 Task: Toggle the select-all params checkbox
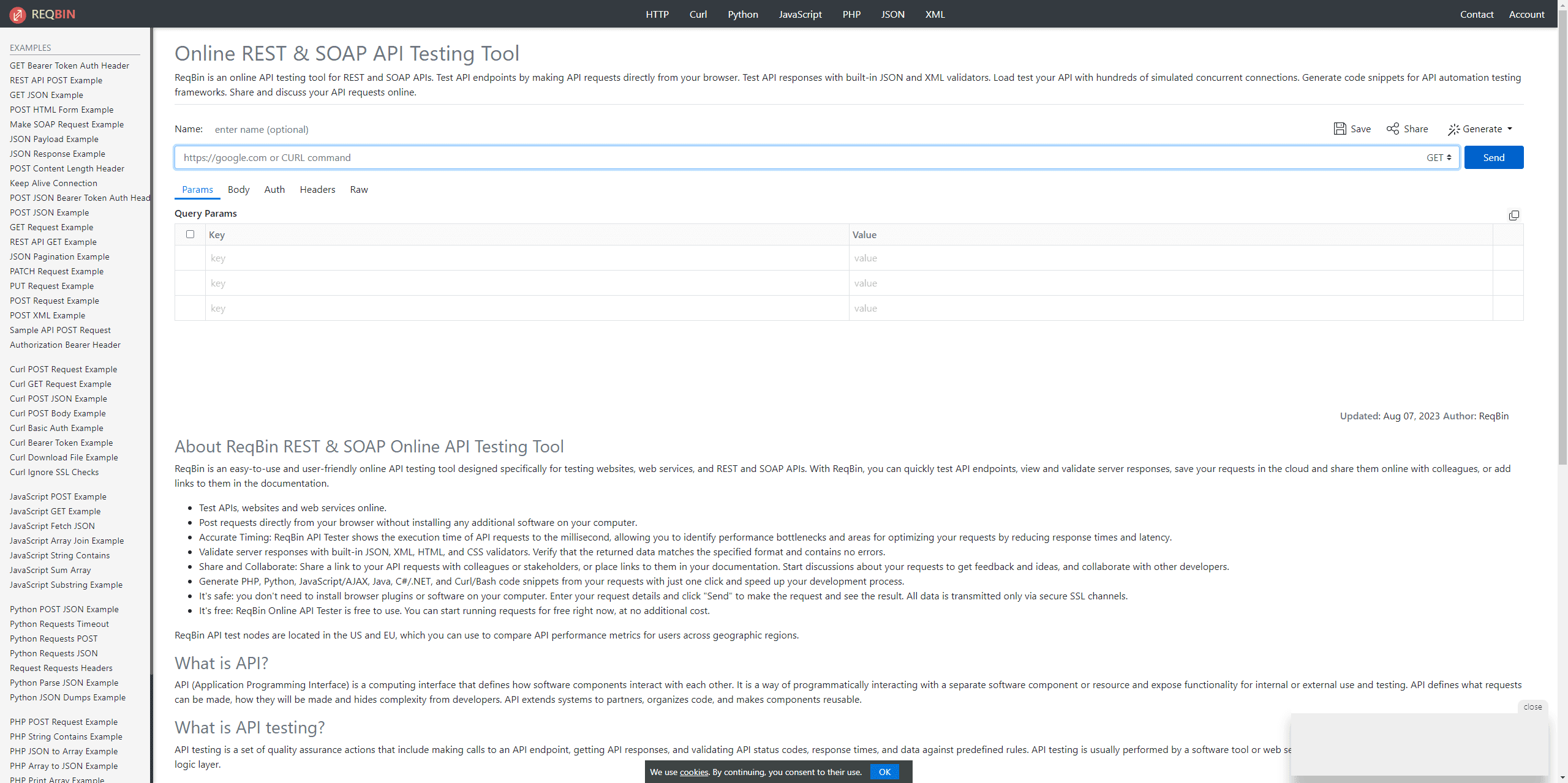pyautogui.click(x=190, y=234)
